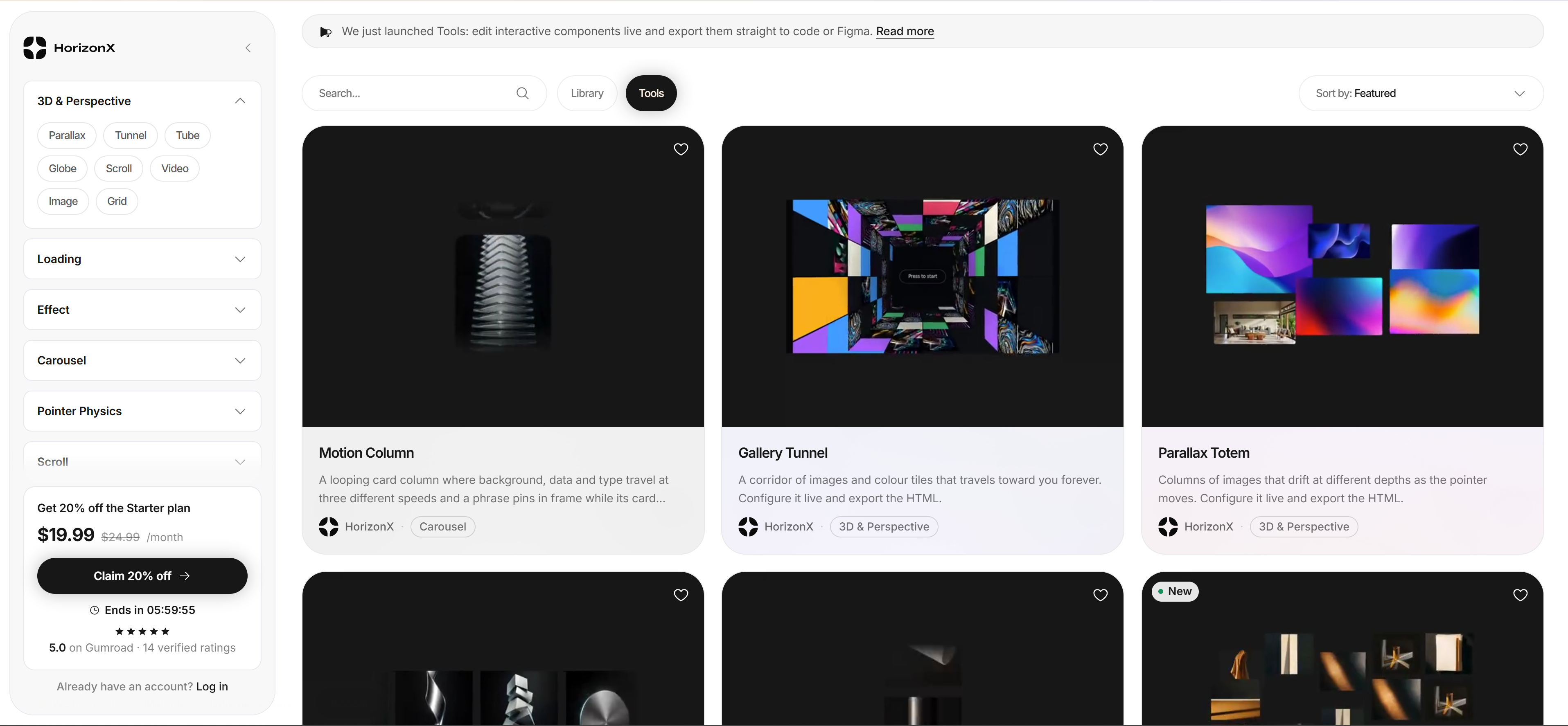The width and height of the screenshot is (1568, 726).
Task: Open the Motion Column title
Action: (x=366, y=453)
